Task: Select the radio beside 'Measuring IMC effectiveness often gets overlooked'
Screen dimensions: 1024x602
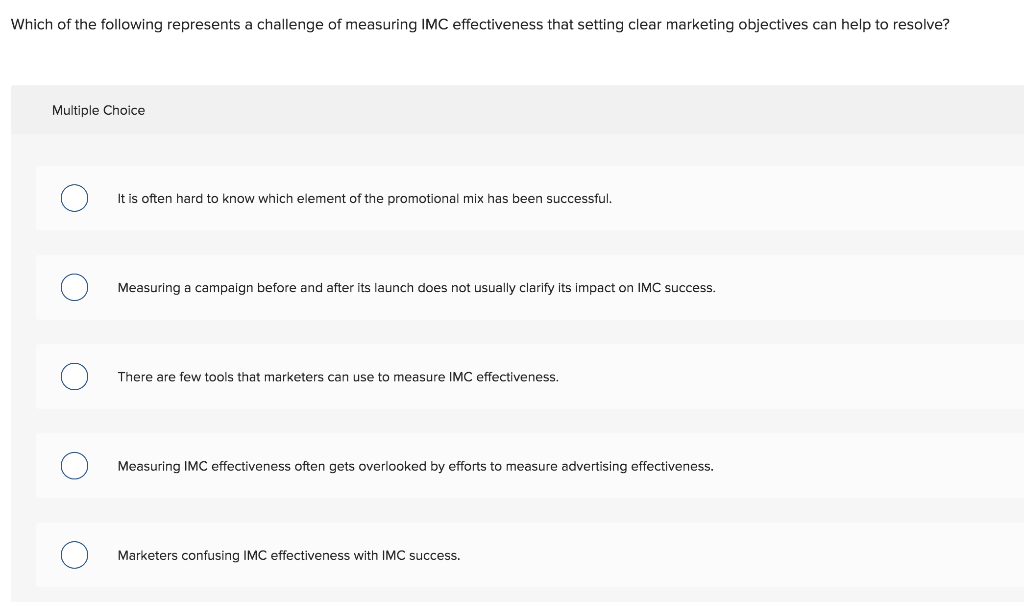Action: (x=74, y=466)
